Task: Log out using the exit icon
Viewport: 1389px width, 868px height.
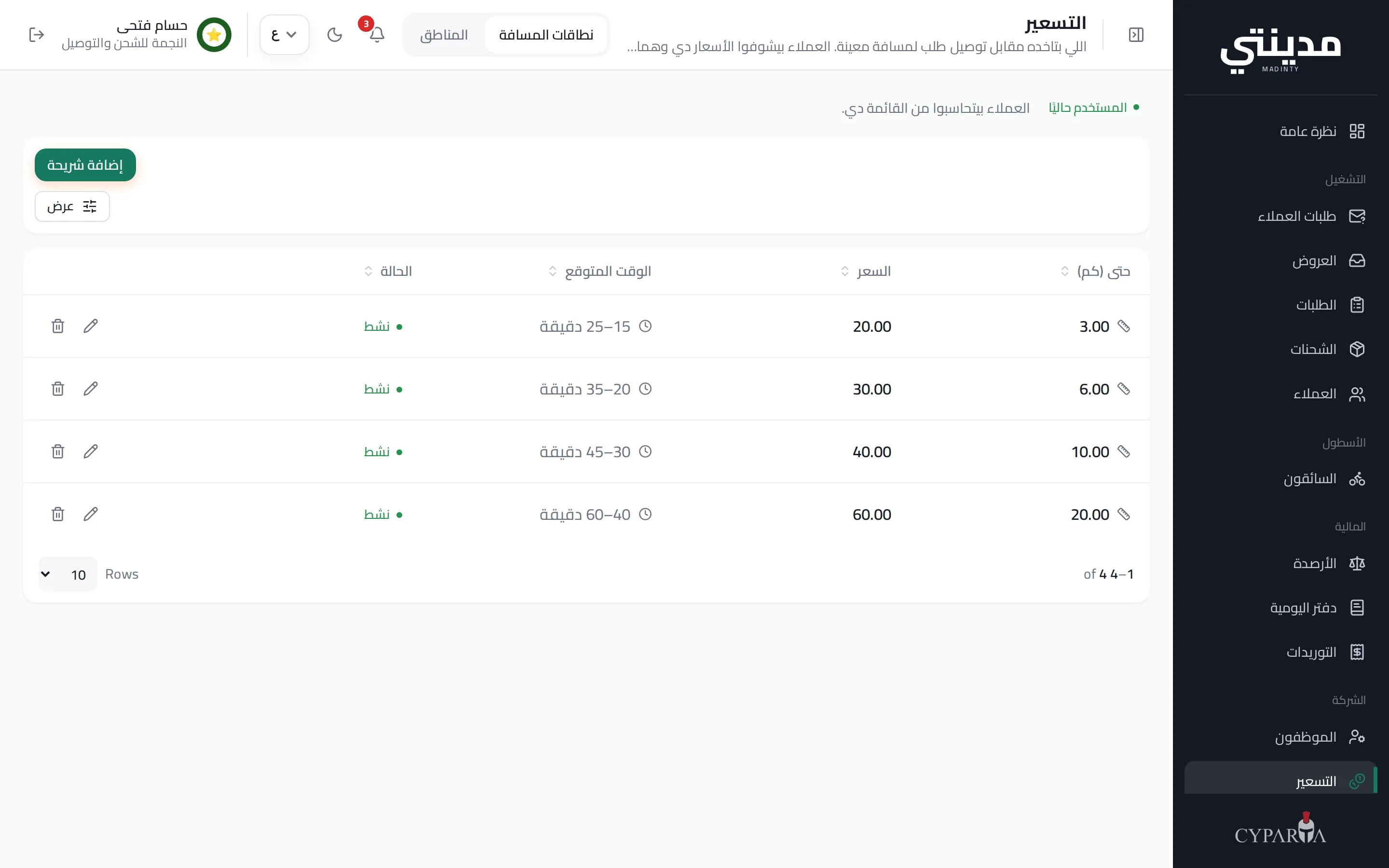Action: tap(37, 35)
